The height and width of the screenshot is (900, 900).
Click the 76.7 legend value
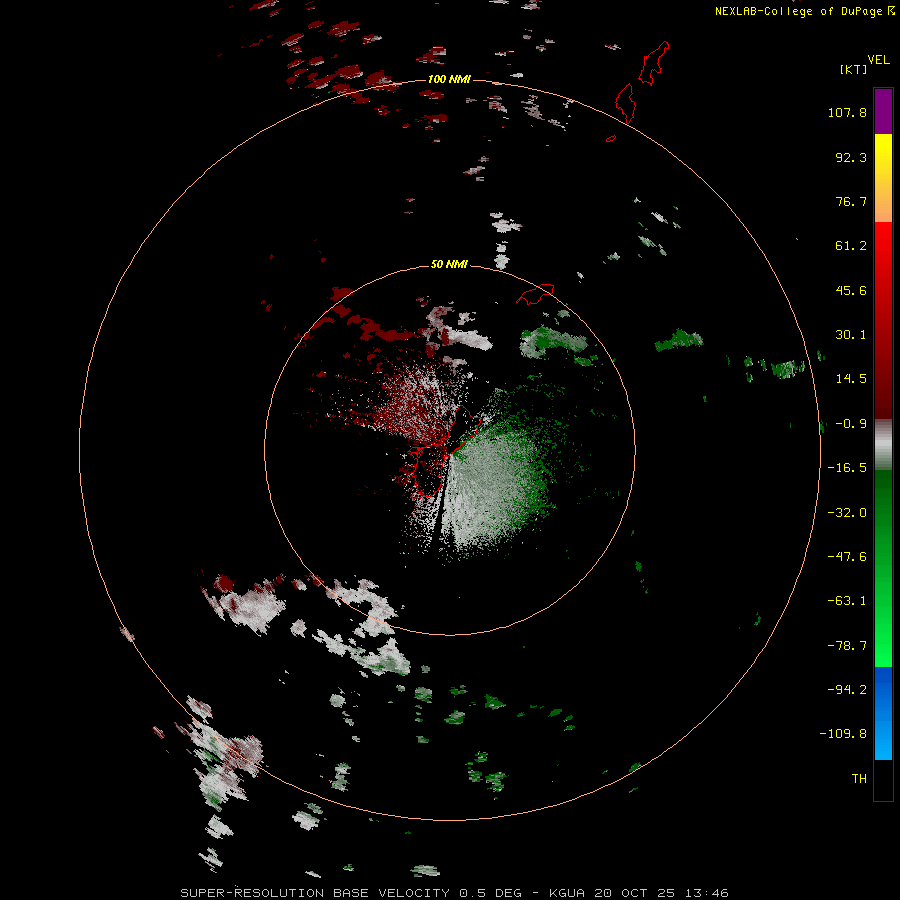[x=851, y=201]
